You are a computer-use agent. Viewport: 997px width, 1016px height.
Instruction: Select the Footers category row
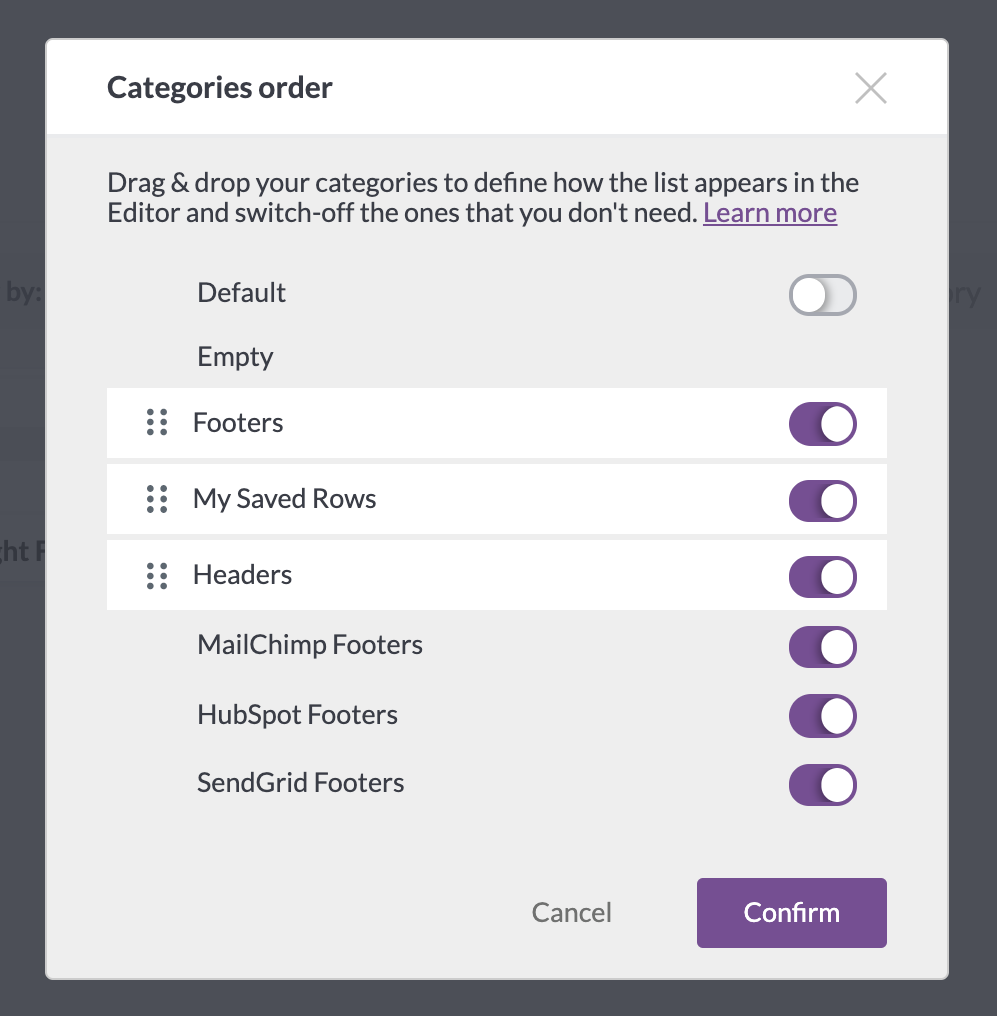pos(496,423)
